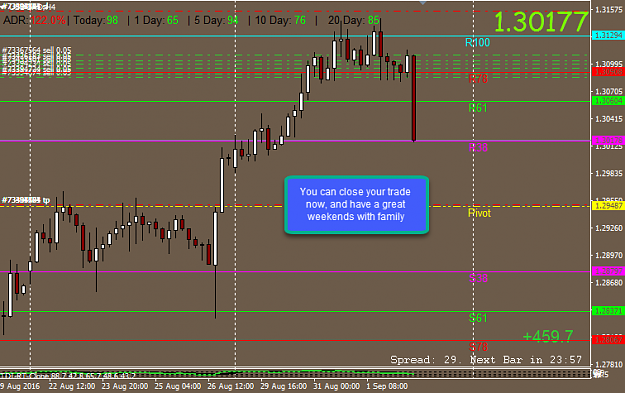Click the cyan 1.31294 price tag
The width and height of the screenshot is (625, 393).
608,35
